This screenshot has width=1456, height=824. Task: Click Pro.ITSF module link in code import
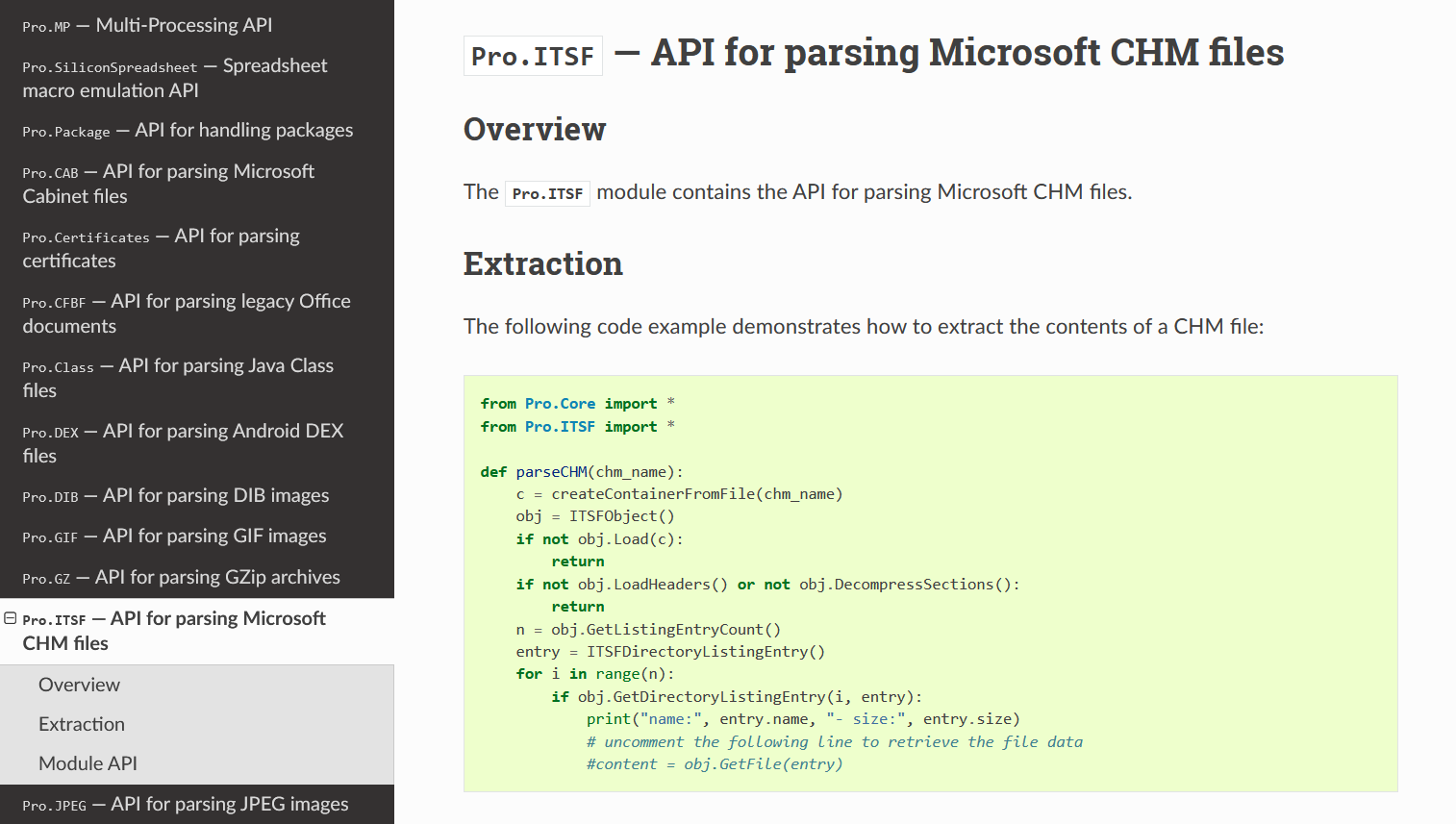pyautogui.click(x=560, y=427)
